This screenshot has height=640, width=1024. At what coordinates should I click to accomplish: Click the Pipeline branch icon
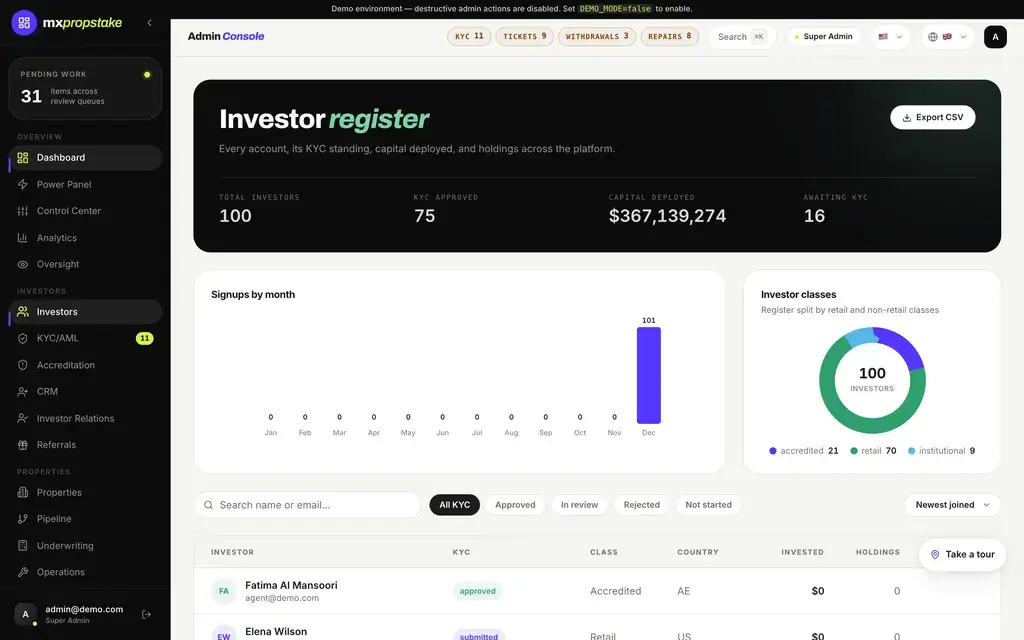click(23, 519)
